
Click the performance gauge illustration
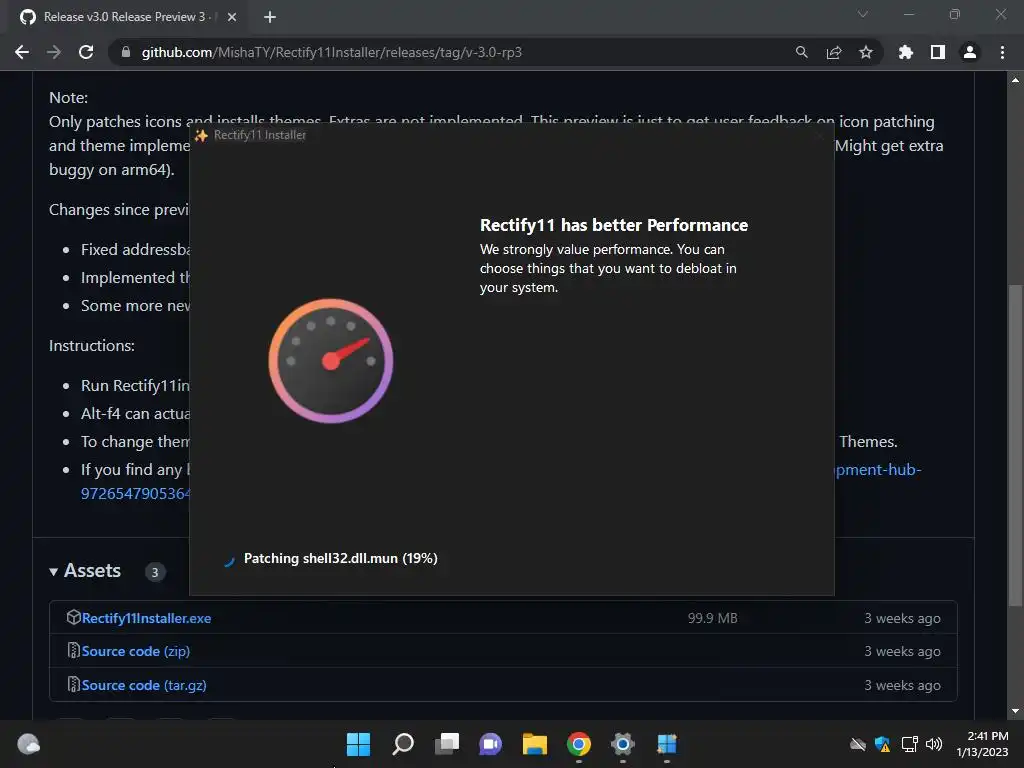(x=330, y=360)
